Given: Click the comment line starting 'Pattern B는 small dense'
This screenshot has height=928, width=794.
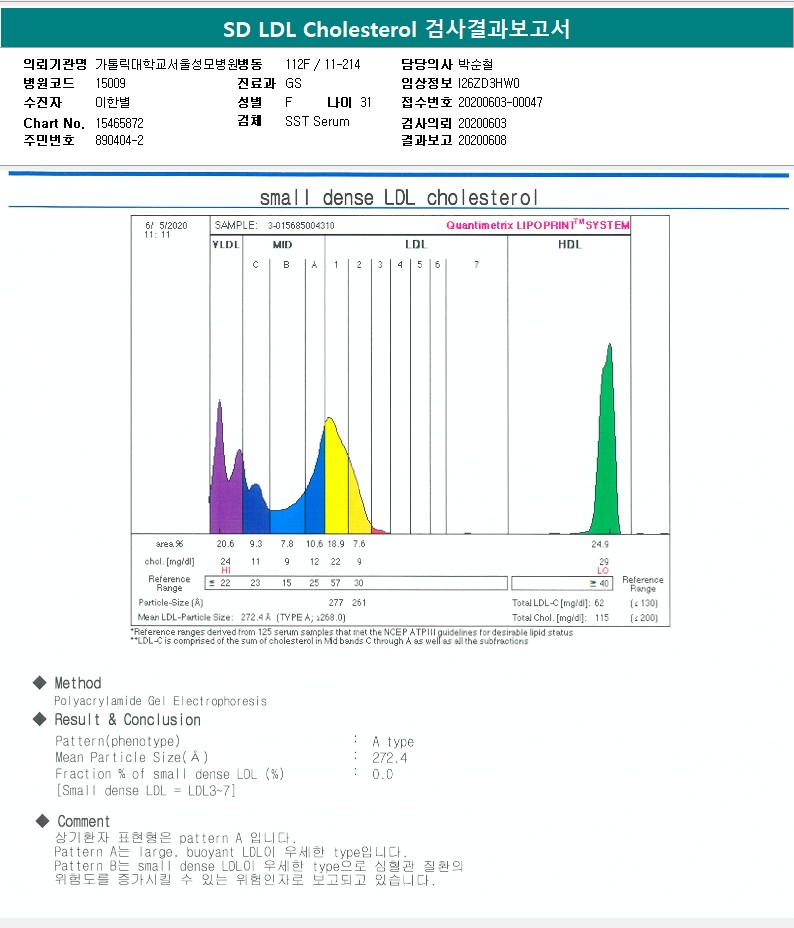Looking at the screenshot, I should (259, 866).
